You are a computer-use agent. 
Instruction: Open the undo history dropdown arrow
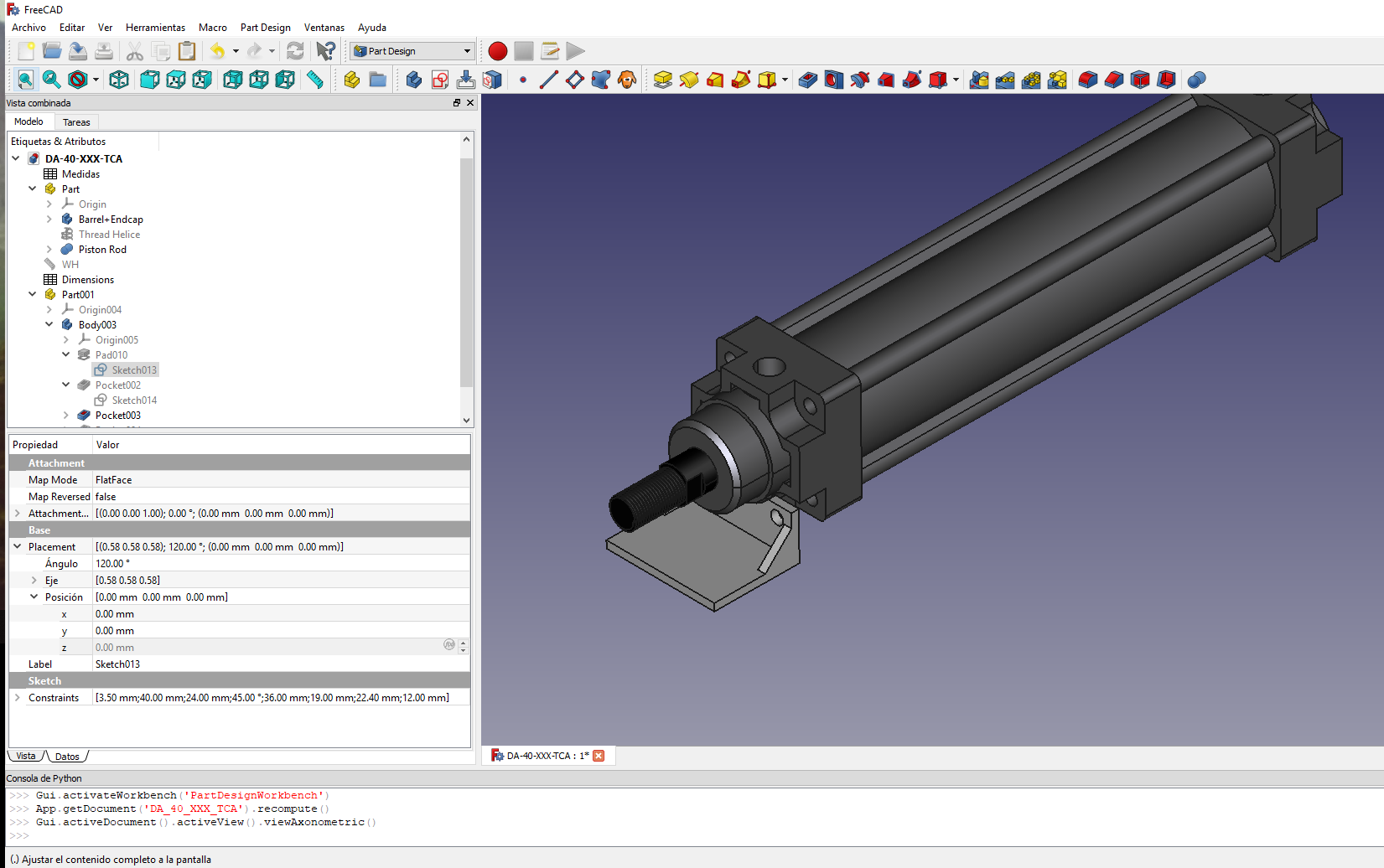click(x=236, y=51)
